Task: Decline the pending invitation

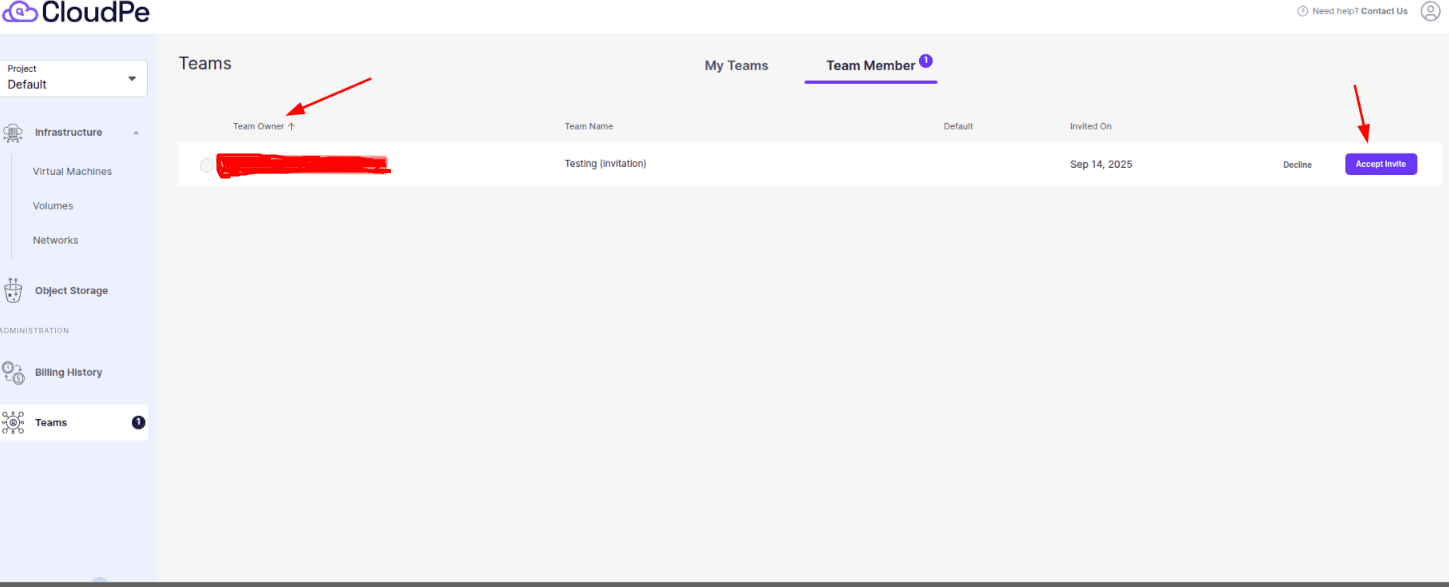Action: pyautogui.click(x=1297, y=164)
